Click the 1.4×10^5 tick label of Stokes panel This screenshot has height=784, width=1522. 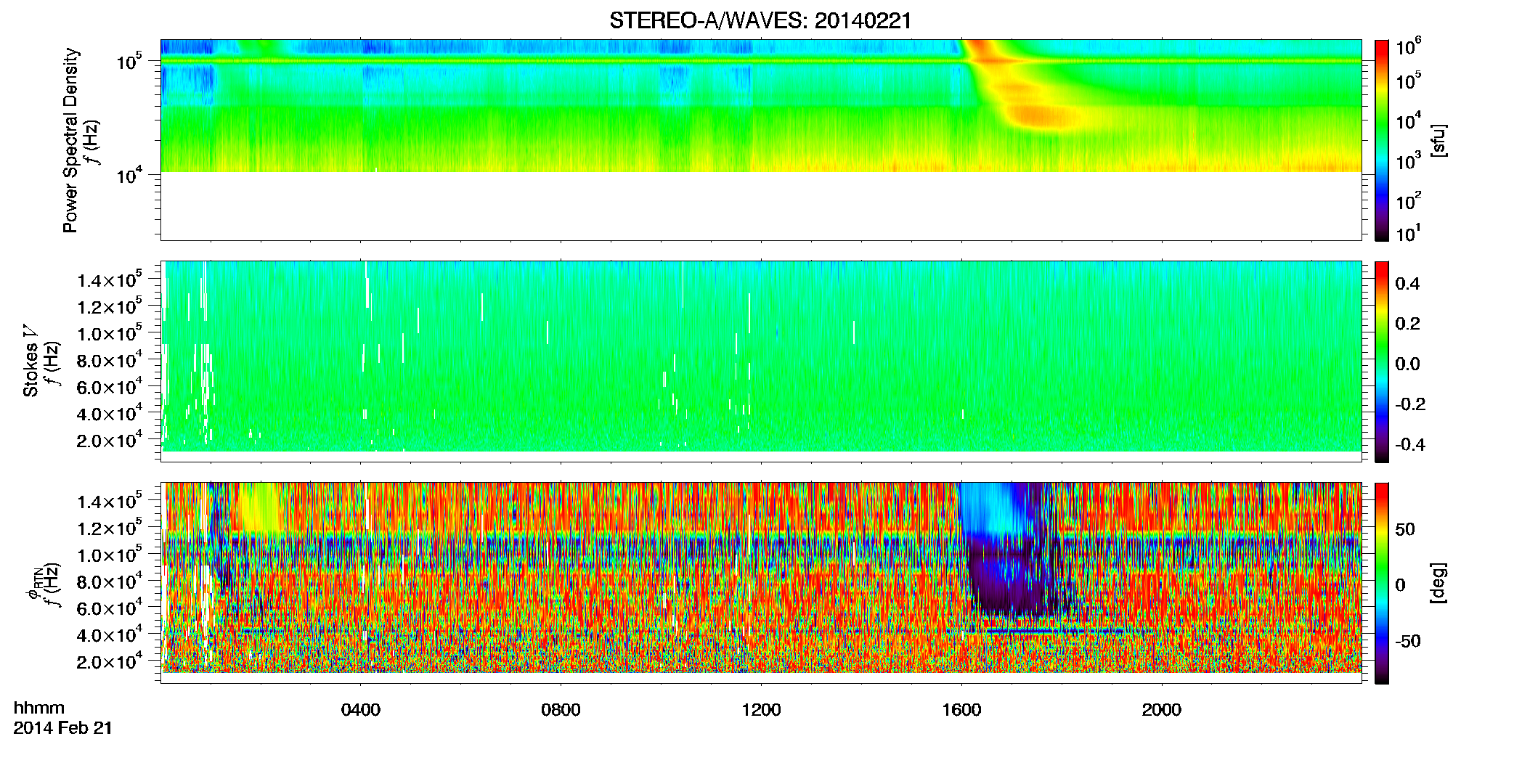(110, 279)
